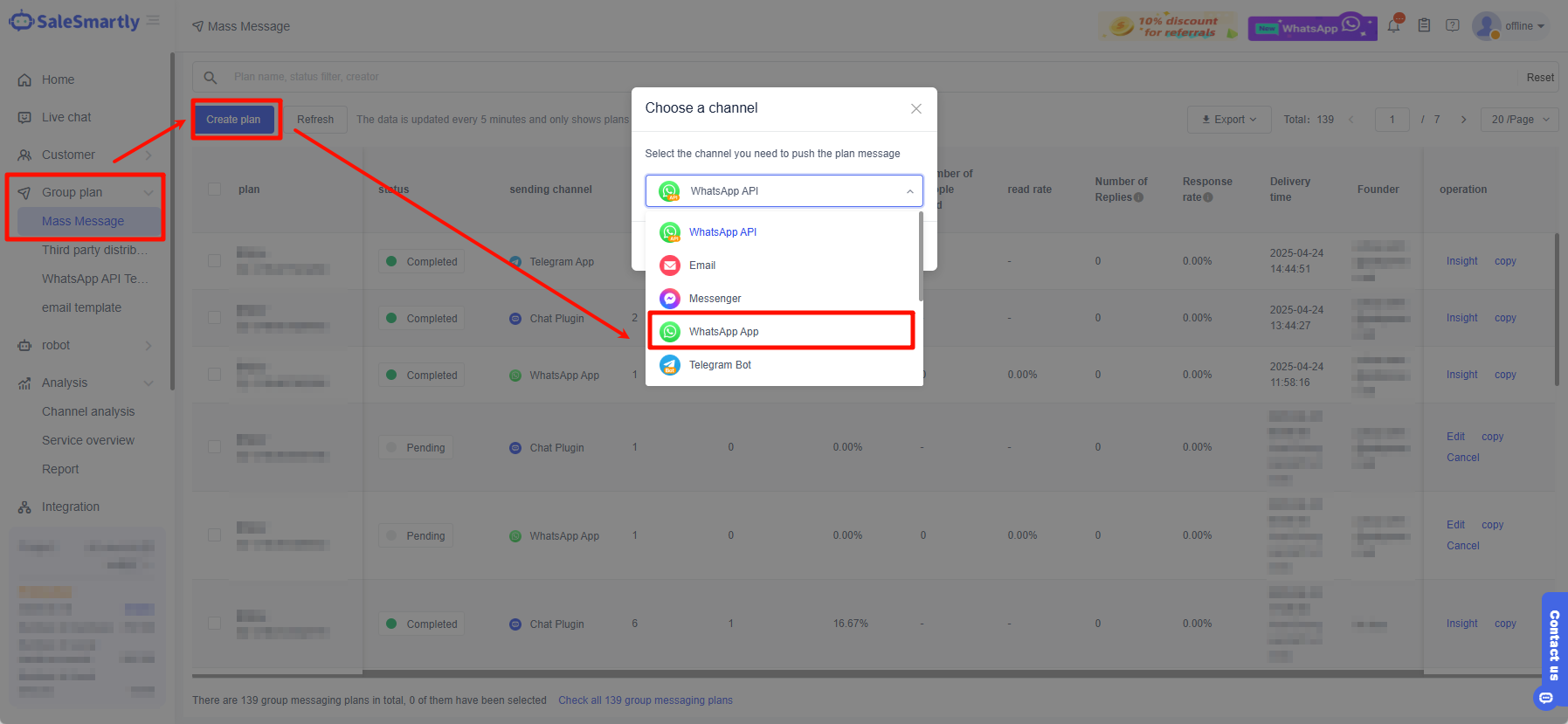This screenshot has height=724, width=1568.
Task: Collapse sidebar using hamburger menu icon
Action: (153, 20)
